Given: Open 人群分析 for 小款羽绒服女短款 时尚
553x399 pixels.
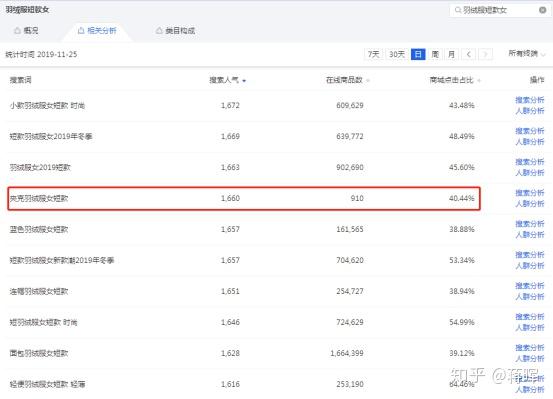Looking at the screenshot, I should coord(529,111).
